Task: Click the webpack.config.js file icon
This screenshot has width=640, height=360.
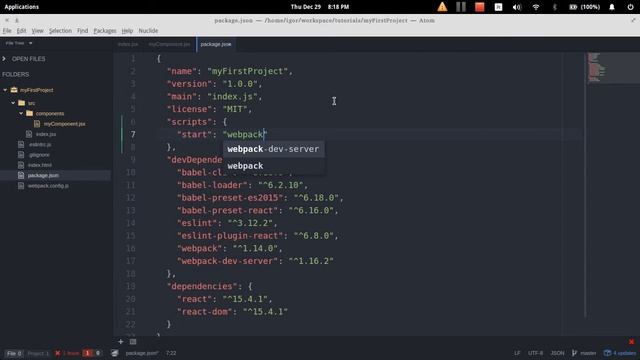Action: [x=21, y=186]
